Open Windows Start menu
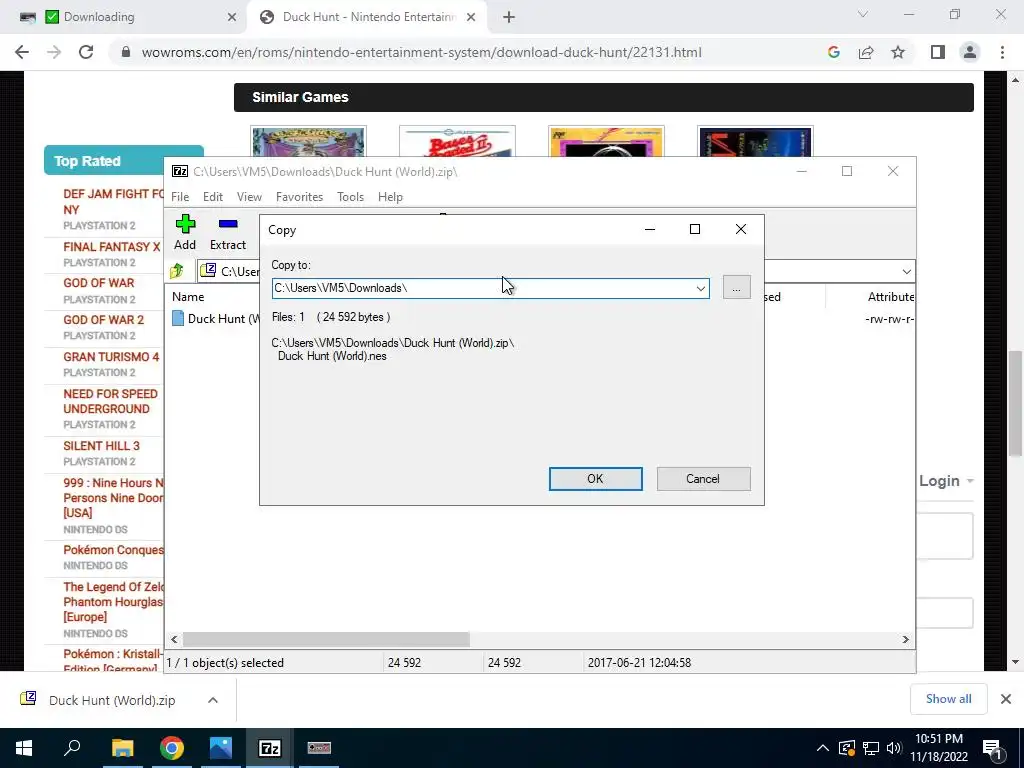 coord(24,748)
